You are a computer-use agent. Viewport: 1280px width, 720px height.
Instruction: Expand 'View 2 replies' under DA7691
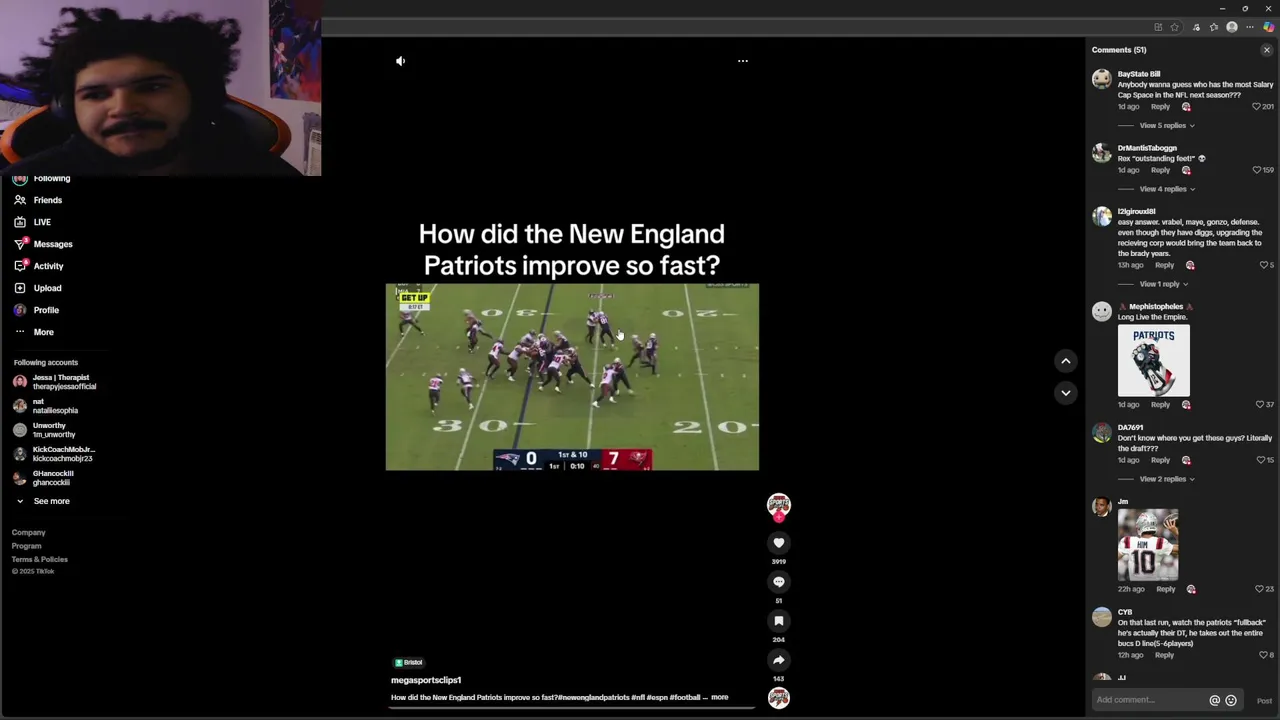[x=1166, y=479]
